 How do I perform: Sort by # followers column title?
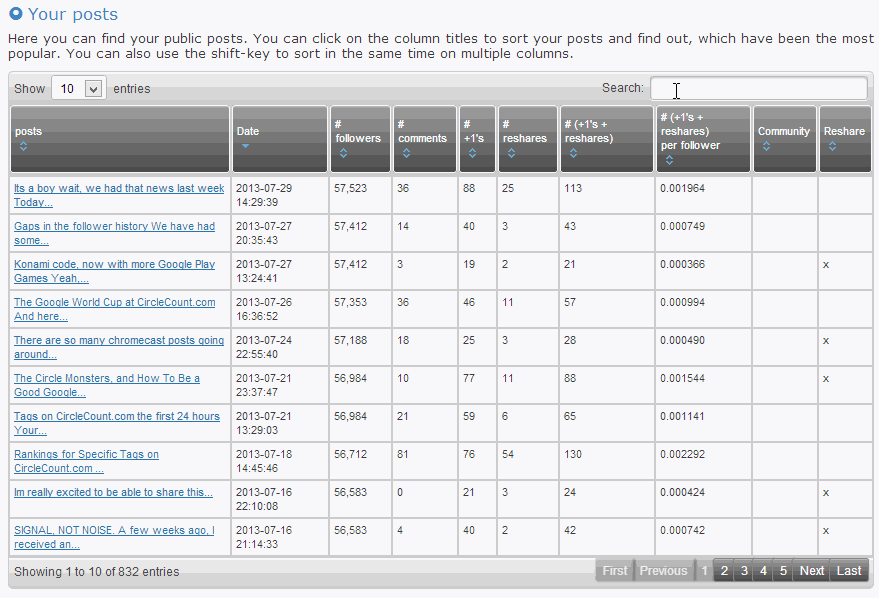(358, 131)
